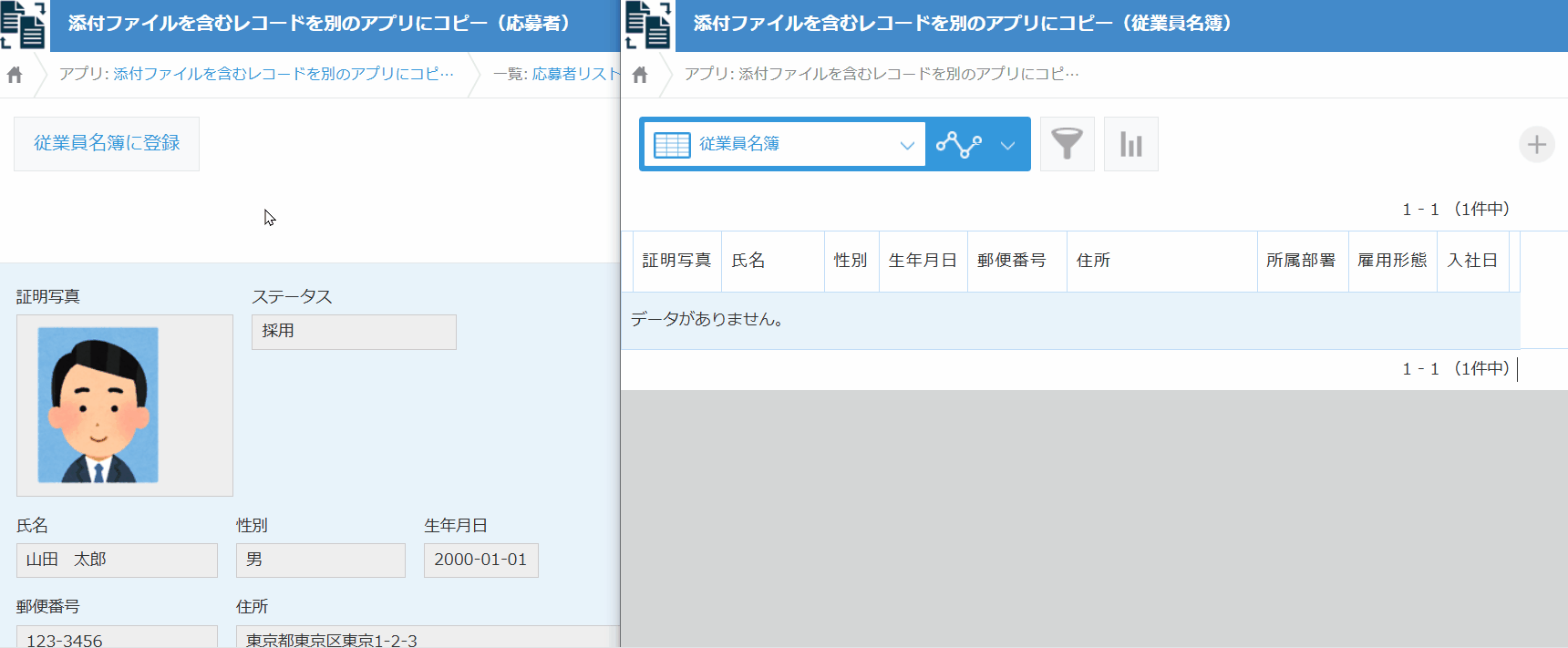Viewport: 1568px width, 648px height.
Task: Open the app link in left breadcrumb
Action: click(x=256, y=74)
